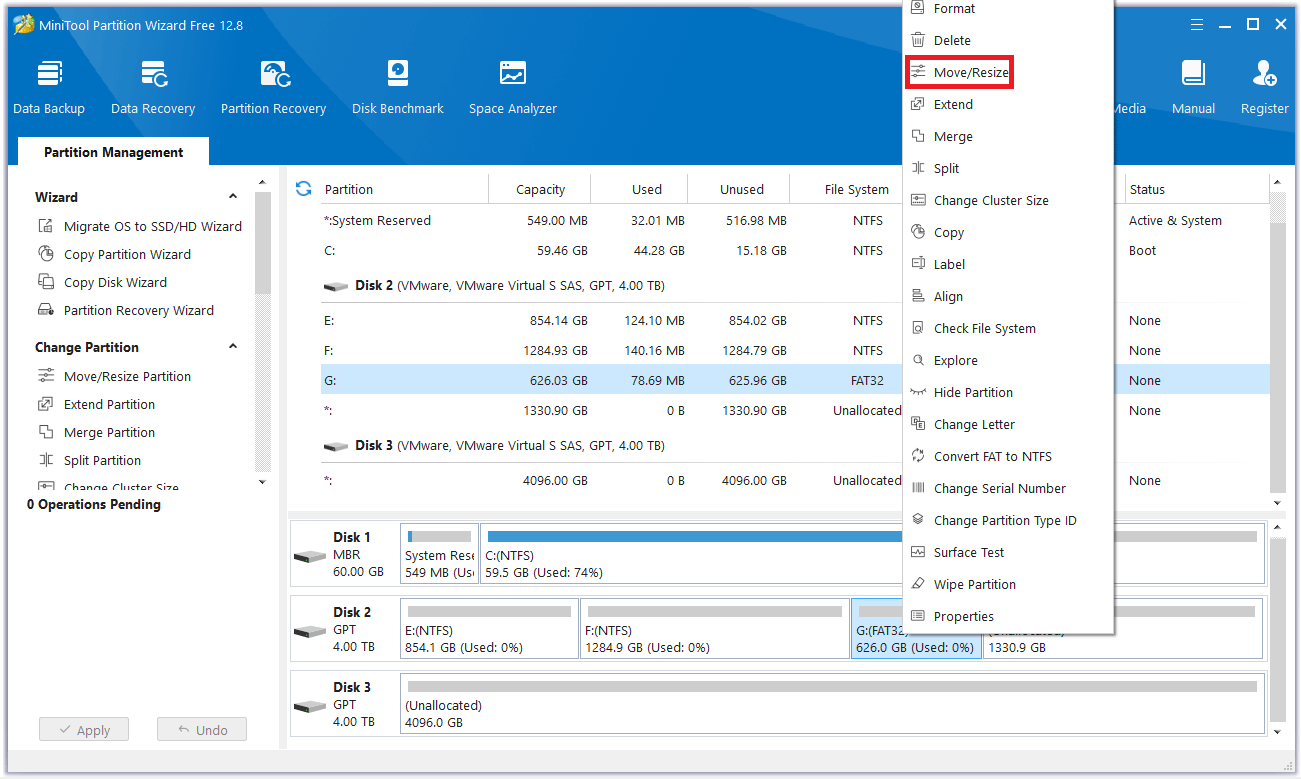Open Partition Recovery in the toolbar

point(273,87)
